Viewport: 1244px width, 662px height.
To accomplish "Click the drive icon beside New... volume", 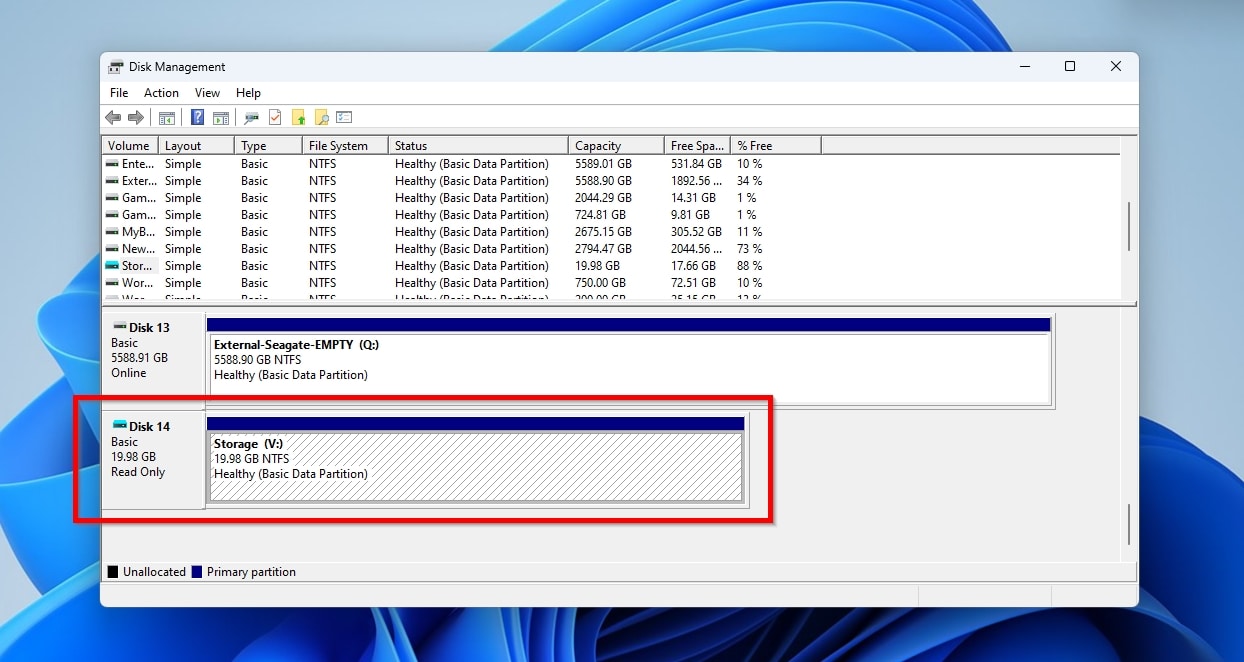I will pos(112,249).
